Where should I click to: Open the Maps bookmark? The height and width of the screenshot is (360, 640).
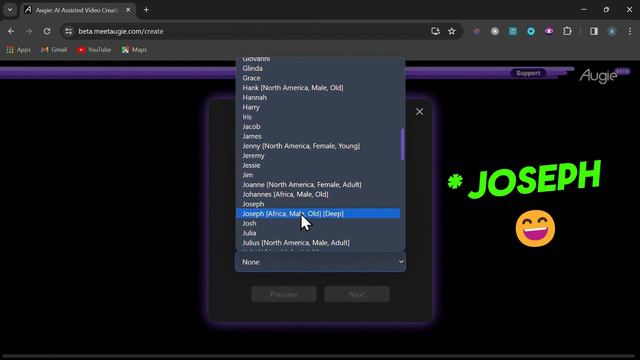(x=134, y=50)
